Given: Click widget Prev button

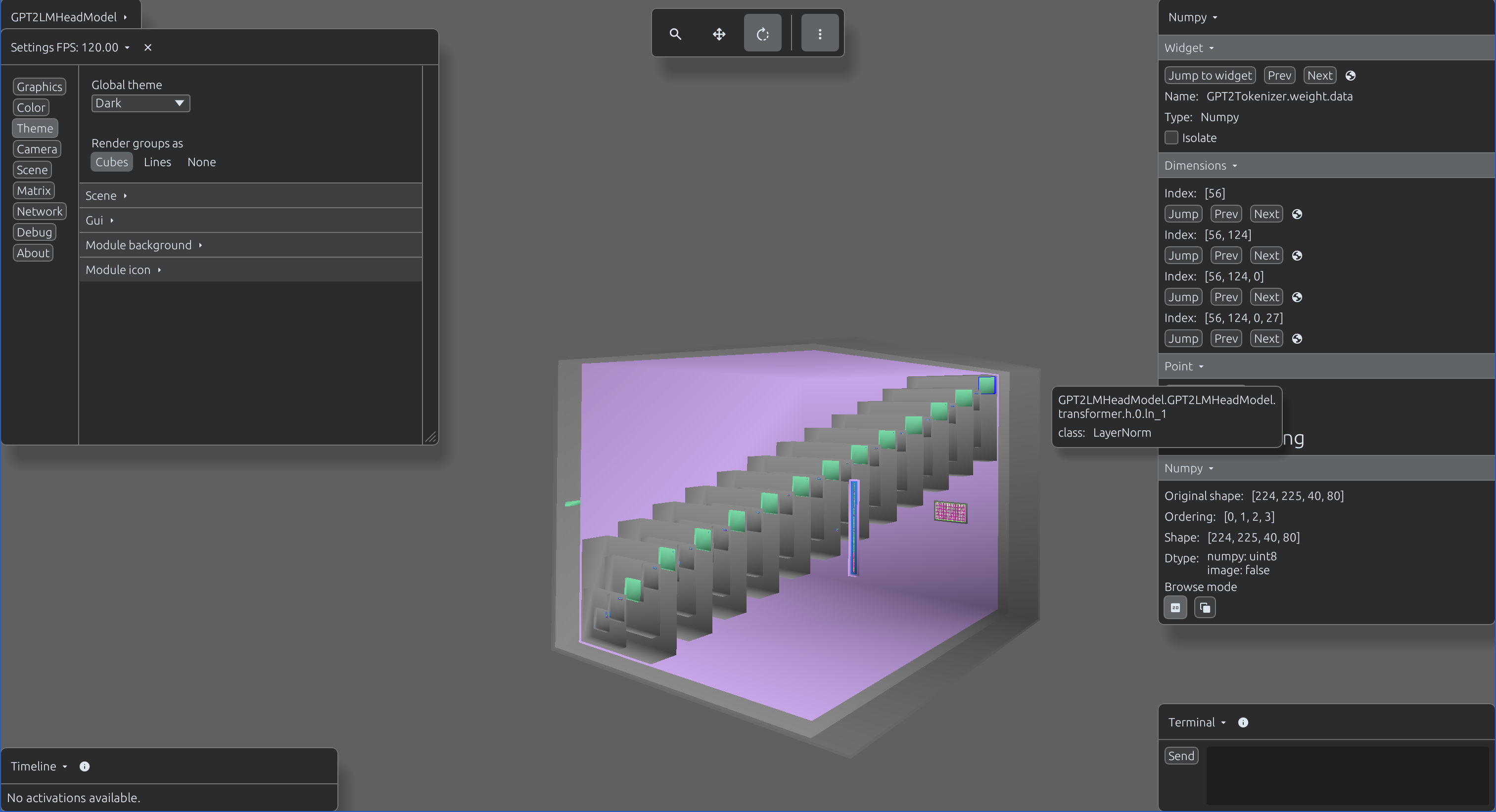Looking at the screenshot, I should pos(1279,76).
